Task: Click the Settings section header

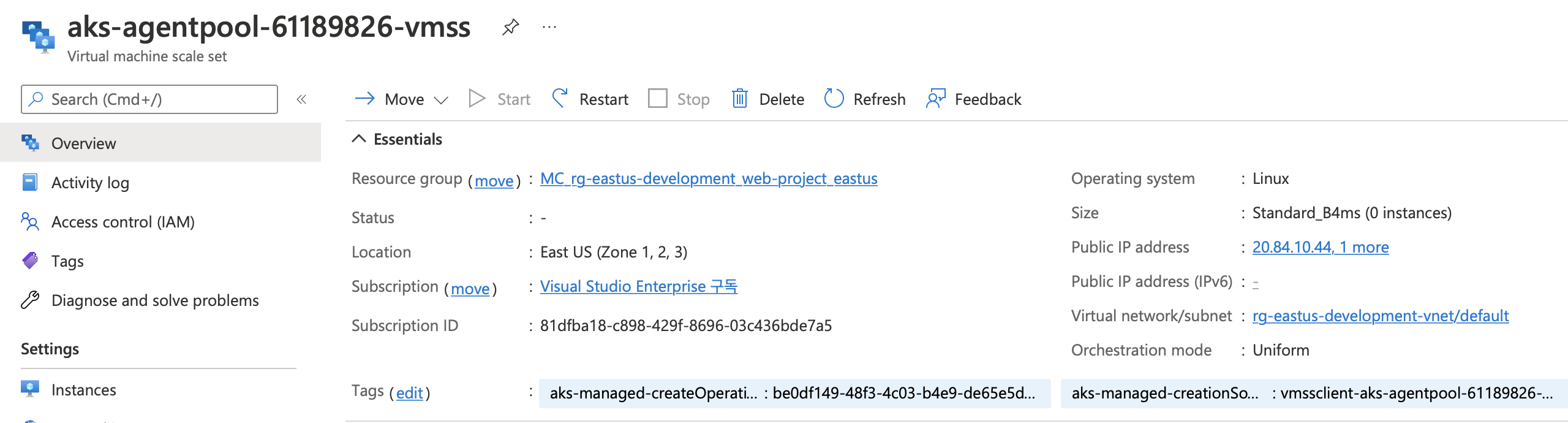Action: click(50, 349)
